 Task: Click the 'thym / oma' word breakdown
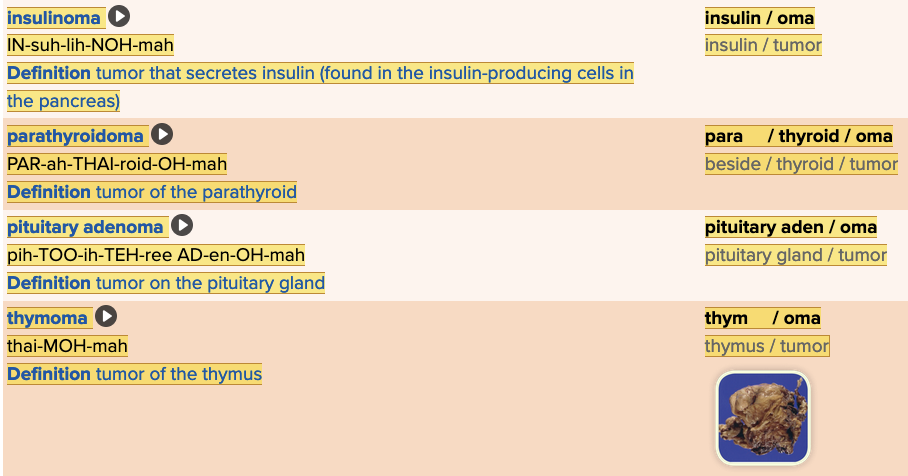pos(762,318)
